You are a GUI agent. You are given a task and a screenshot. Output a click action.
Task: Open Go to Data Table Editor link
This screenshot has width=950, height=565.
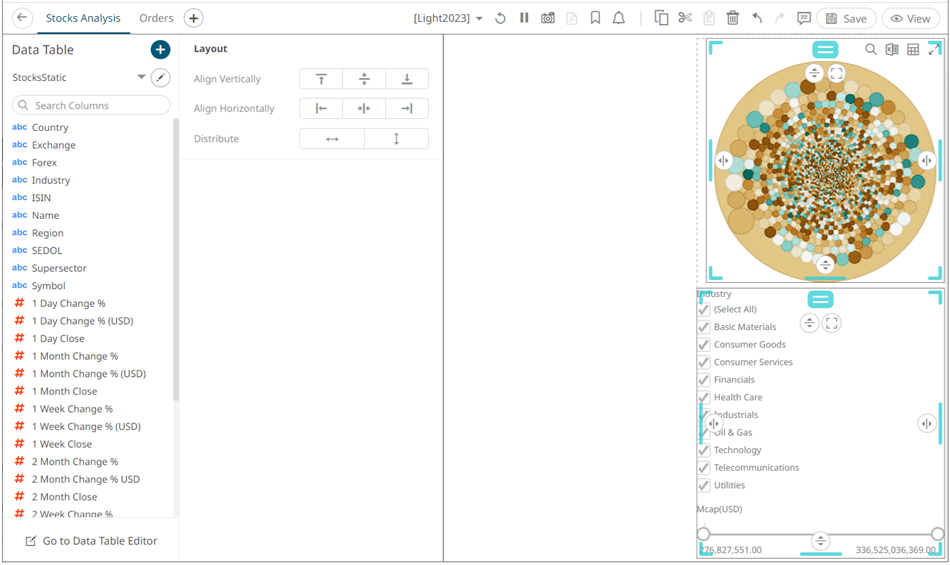point(91,541)
